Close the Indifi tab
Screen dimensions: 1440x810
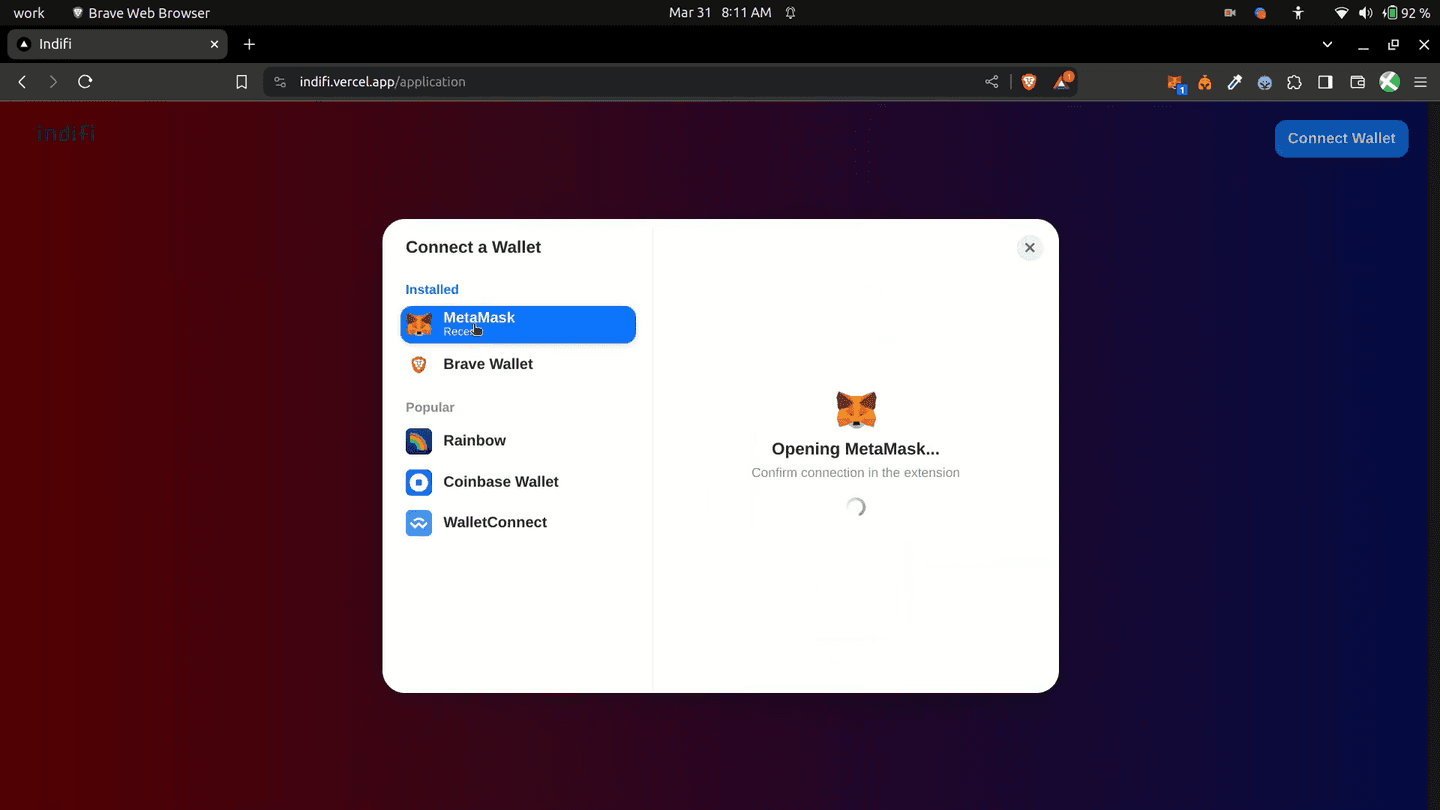point(214,44)
